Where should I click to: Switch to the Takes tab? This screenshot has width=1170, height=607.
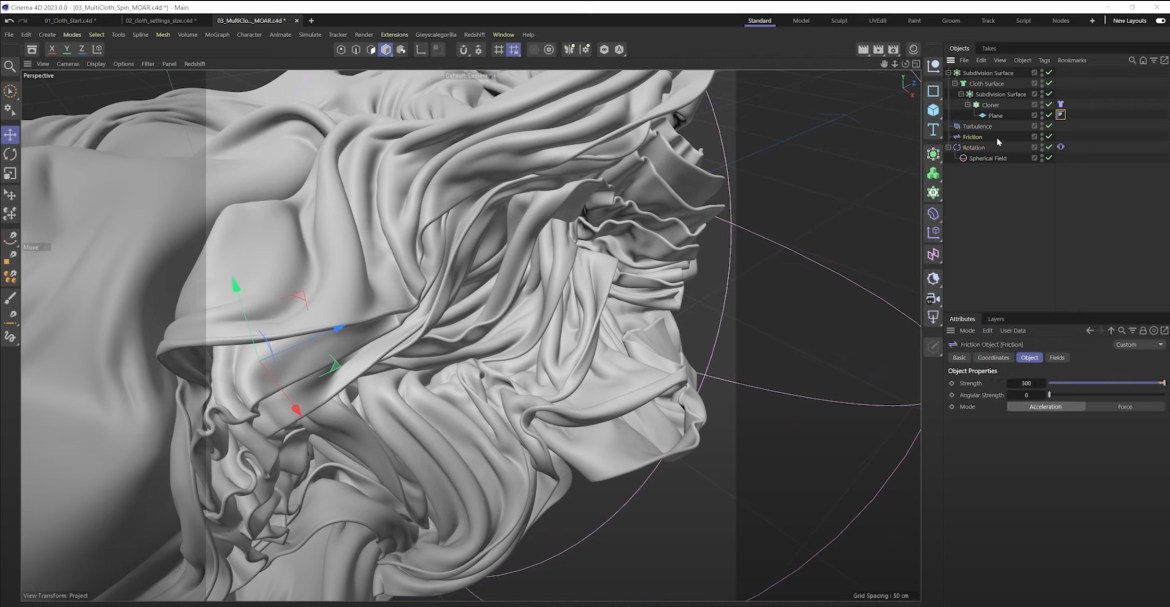tap(989, 49)
